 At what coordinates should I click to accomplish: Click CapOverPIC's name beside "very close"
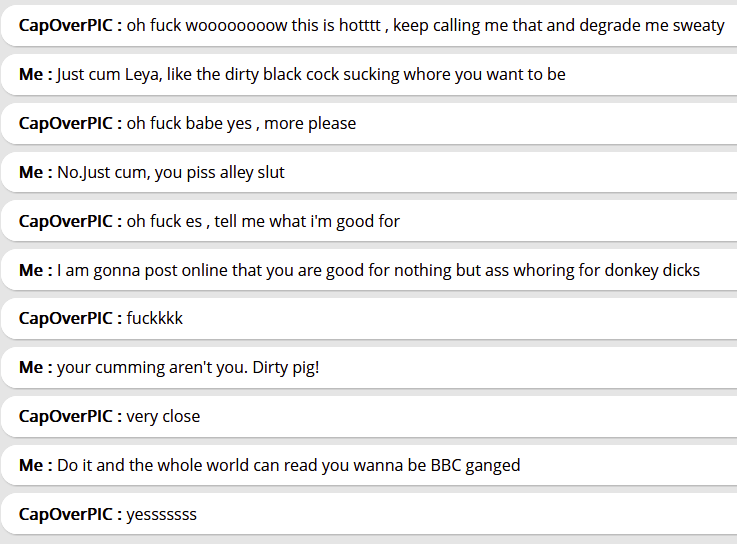coord(70,417)
